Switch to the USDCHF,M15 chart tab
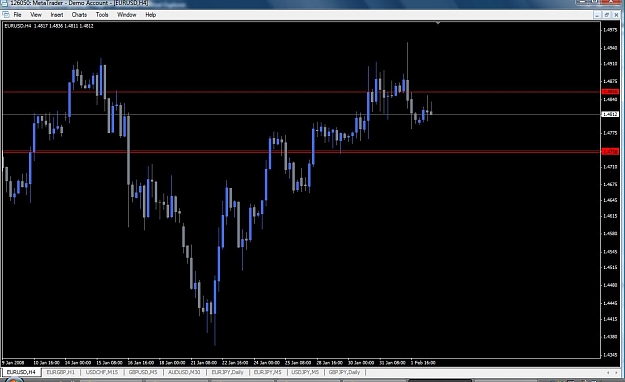The height and width of the screenshot is (382, 625). point(102,372)
